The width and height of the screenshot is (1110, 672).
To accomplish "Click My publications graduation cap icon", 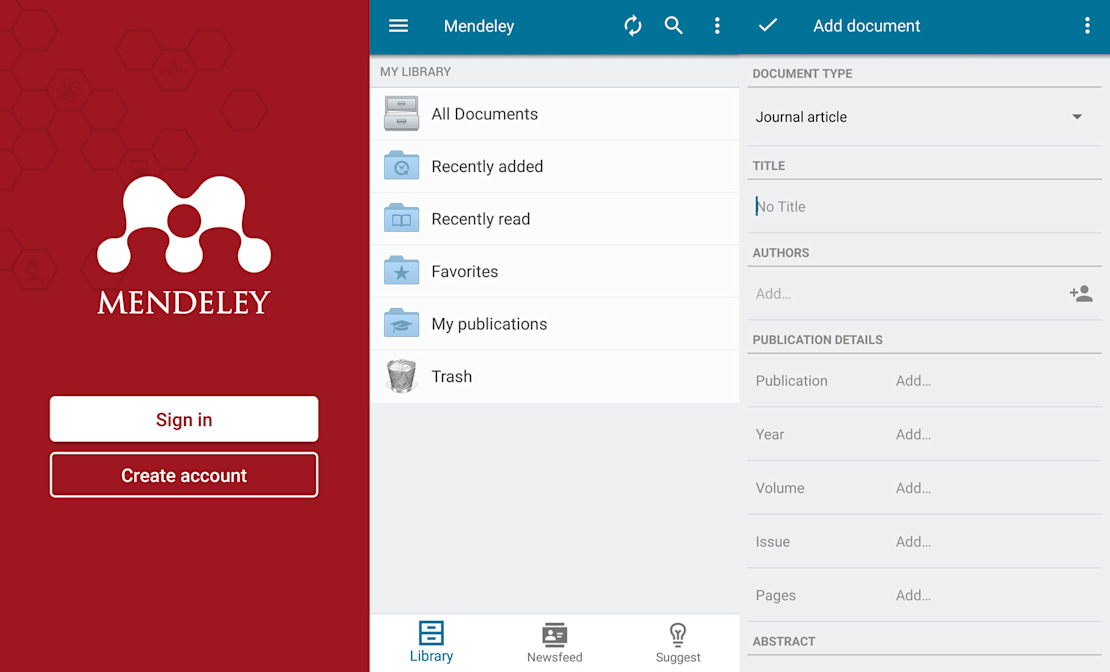I will tap(401, 323).
